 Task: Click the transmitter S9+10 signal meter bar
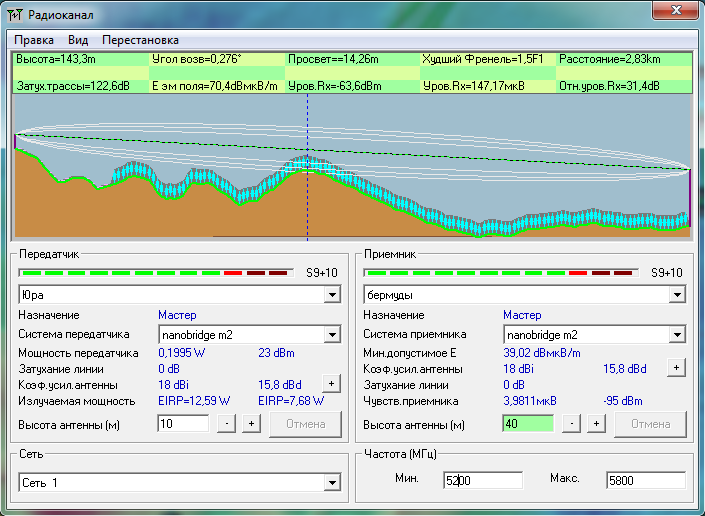pos(156,272)
